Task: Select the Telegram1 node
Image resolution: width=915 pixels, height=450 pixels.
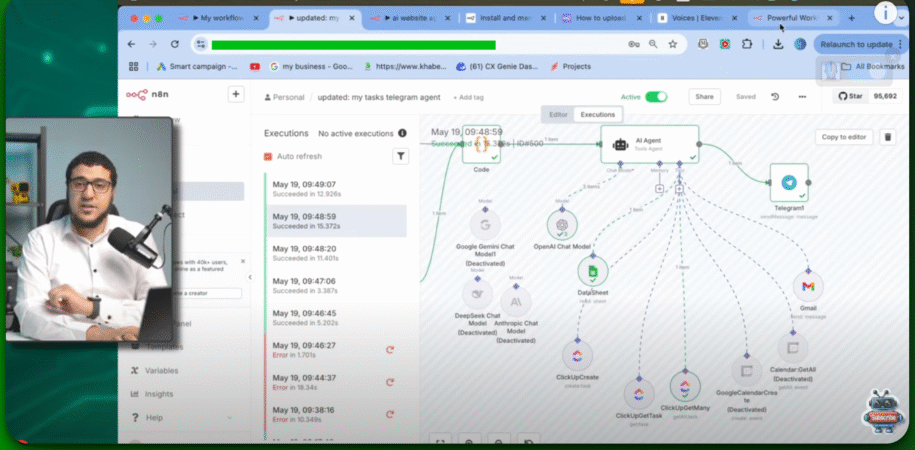Action: 789,183
